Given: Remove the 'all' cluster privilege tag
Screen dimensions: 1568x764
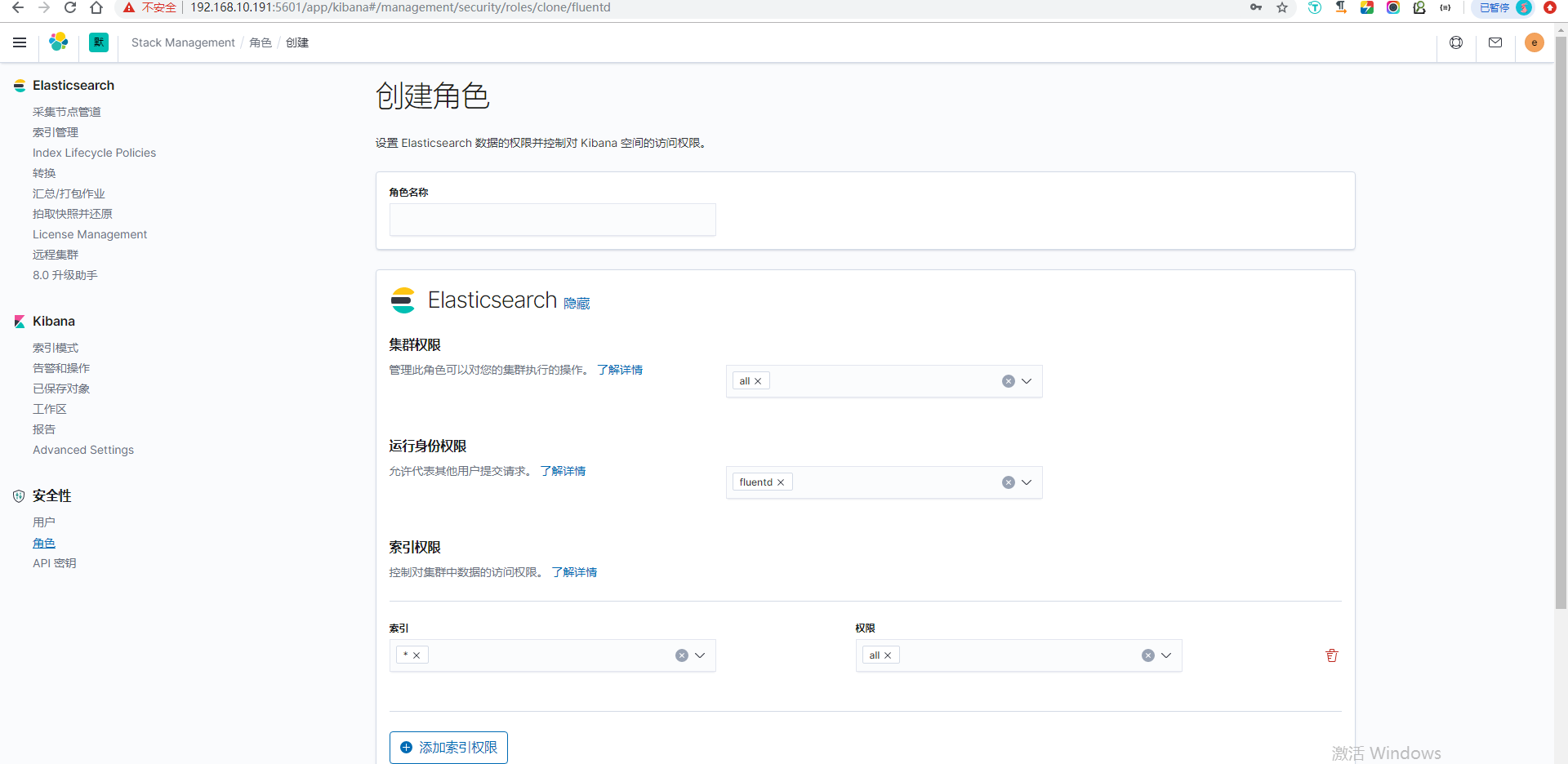Looking at the screenshot, I should [x=758, y=381].
